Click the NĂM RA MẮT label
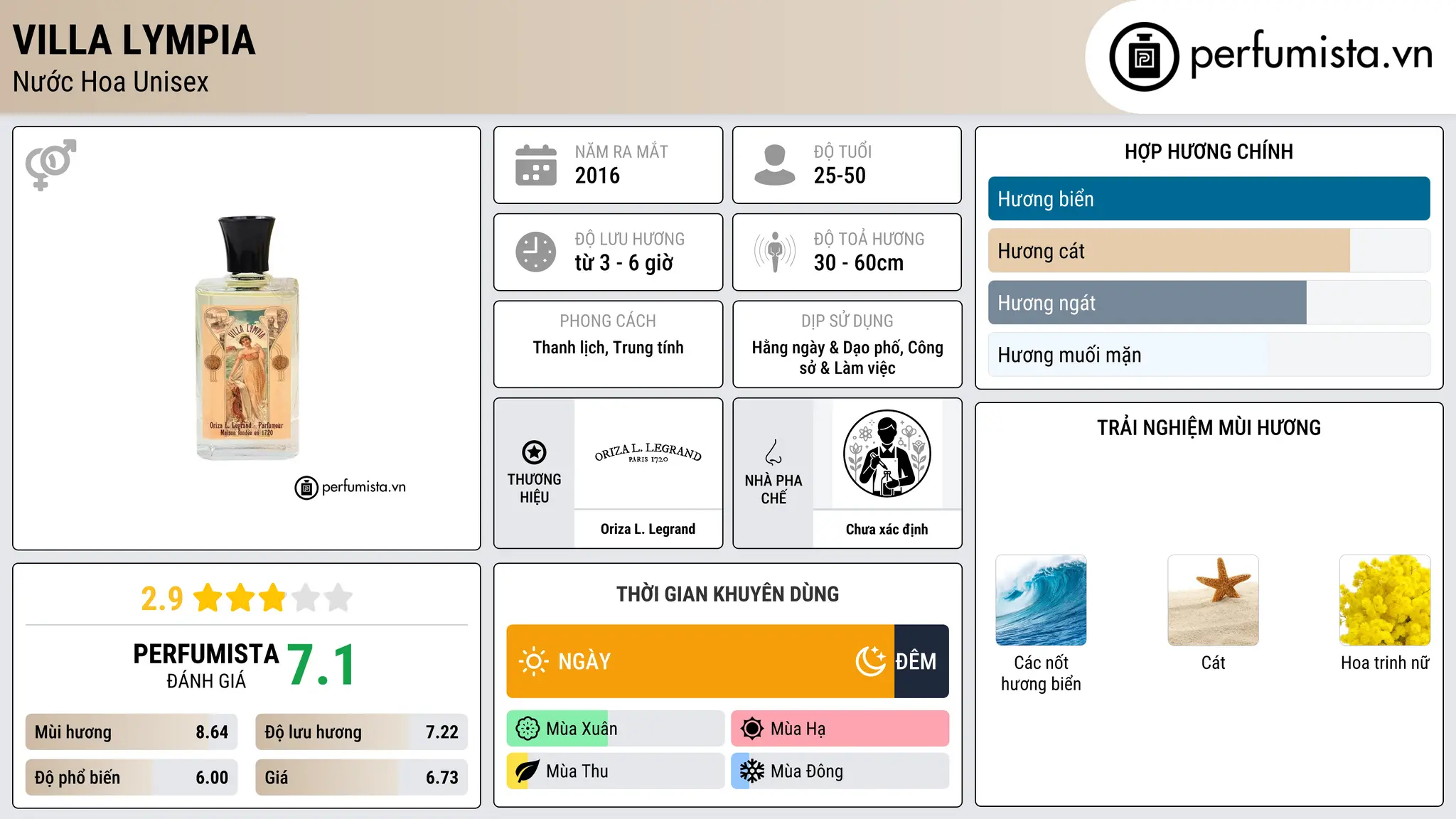The image size is (1456, 819). coord(621,151)
